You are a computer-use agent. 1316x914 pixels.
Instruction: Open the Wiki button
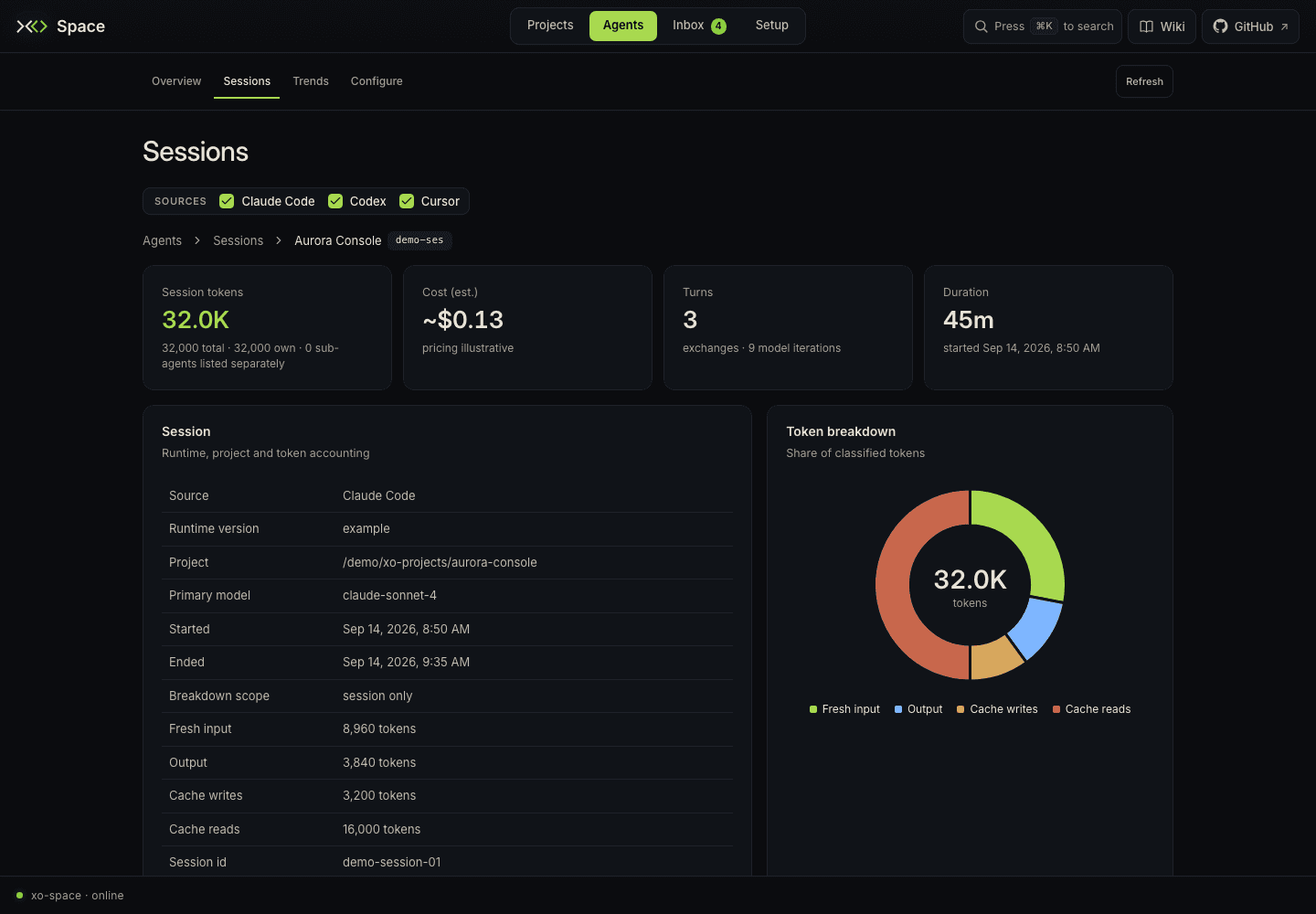click(1162, 27)
